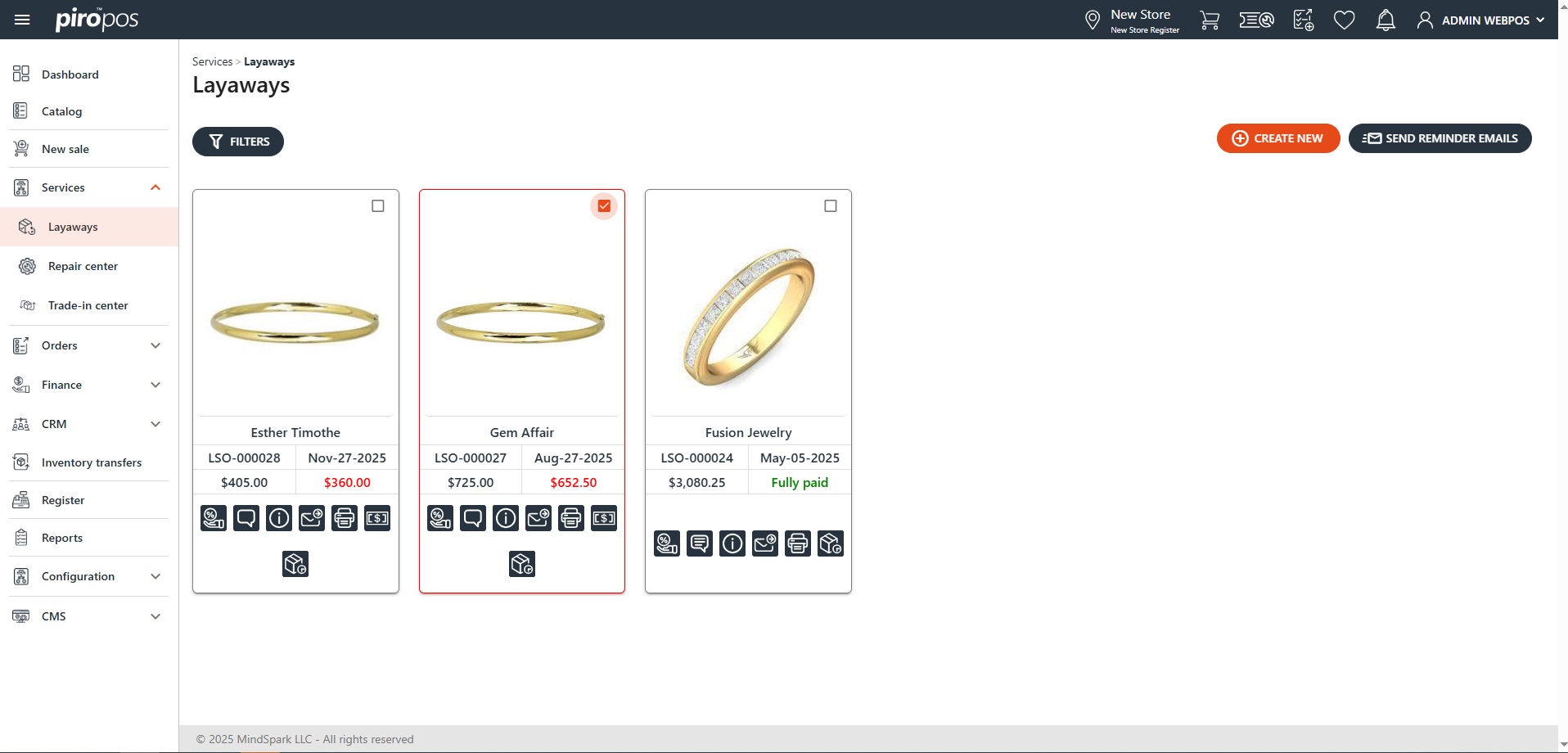Click comment icon on Fusion Jewelry card
The width and height of the screenshot is (1568, 753).
click(x=700, y=543)
